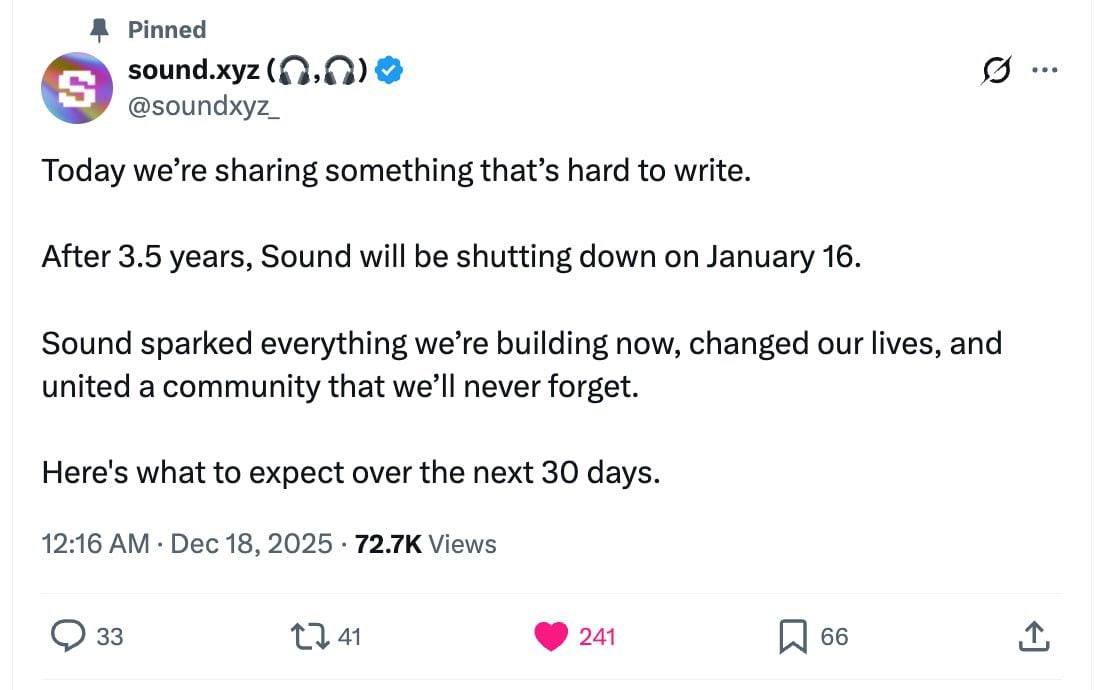Click the 41 reposts count
Screen dimensions: 1094x690
coord(349,636)
